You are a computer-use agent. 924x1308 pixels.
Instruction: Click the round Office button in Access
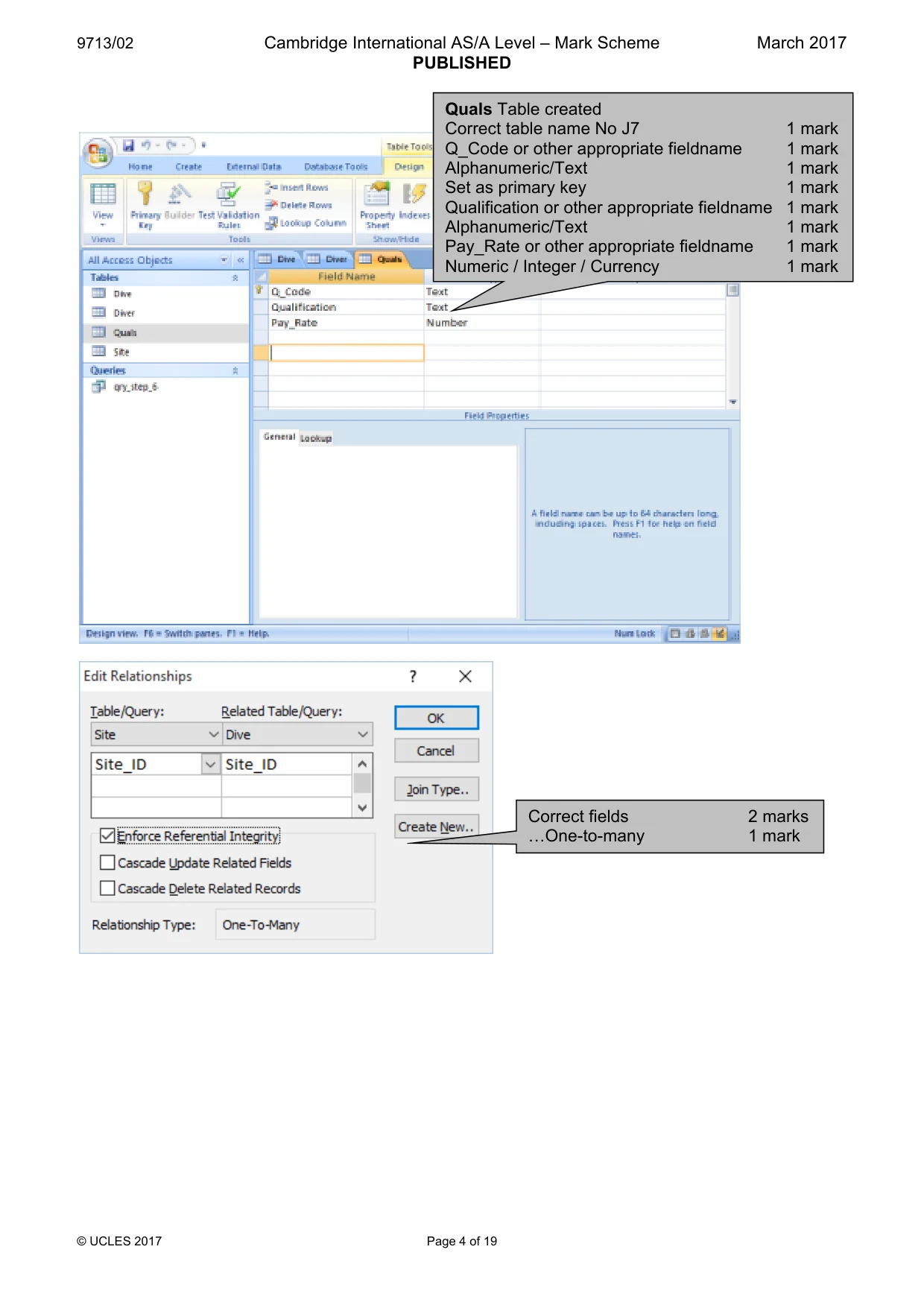pos(98,153)
